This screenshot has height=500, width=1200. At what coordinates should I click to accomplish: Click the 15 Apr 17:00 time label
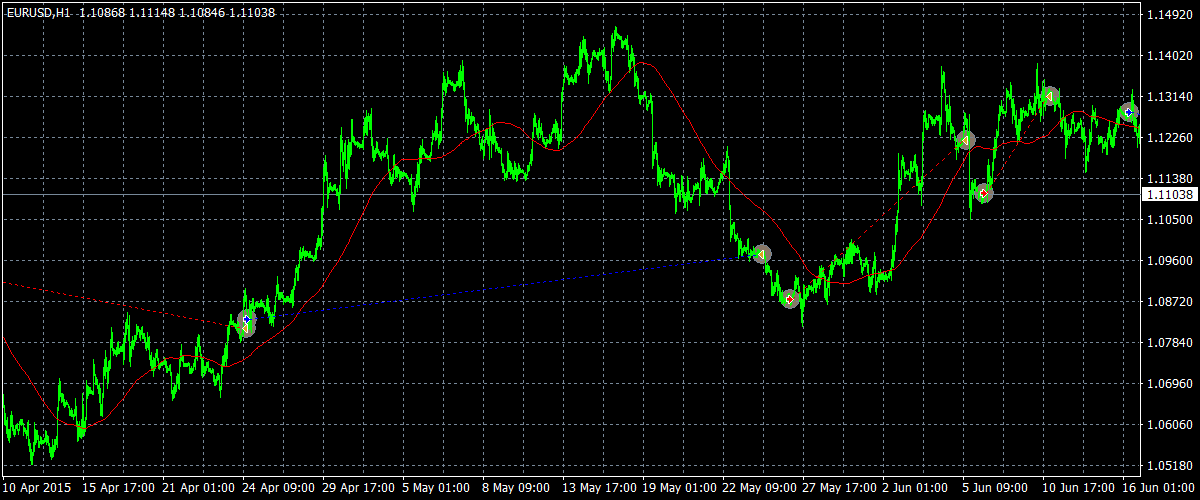pyautogui.click(x=118, y=489)
